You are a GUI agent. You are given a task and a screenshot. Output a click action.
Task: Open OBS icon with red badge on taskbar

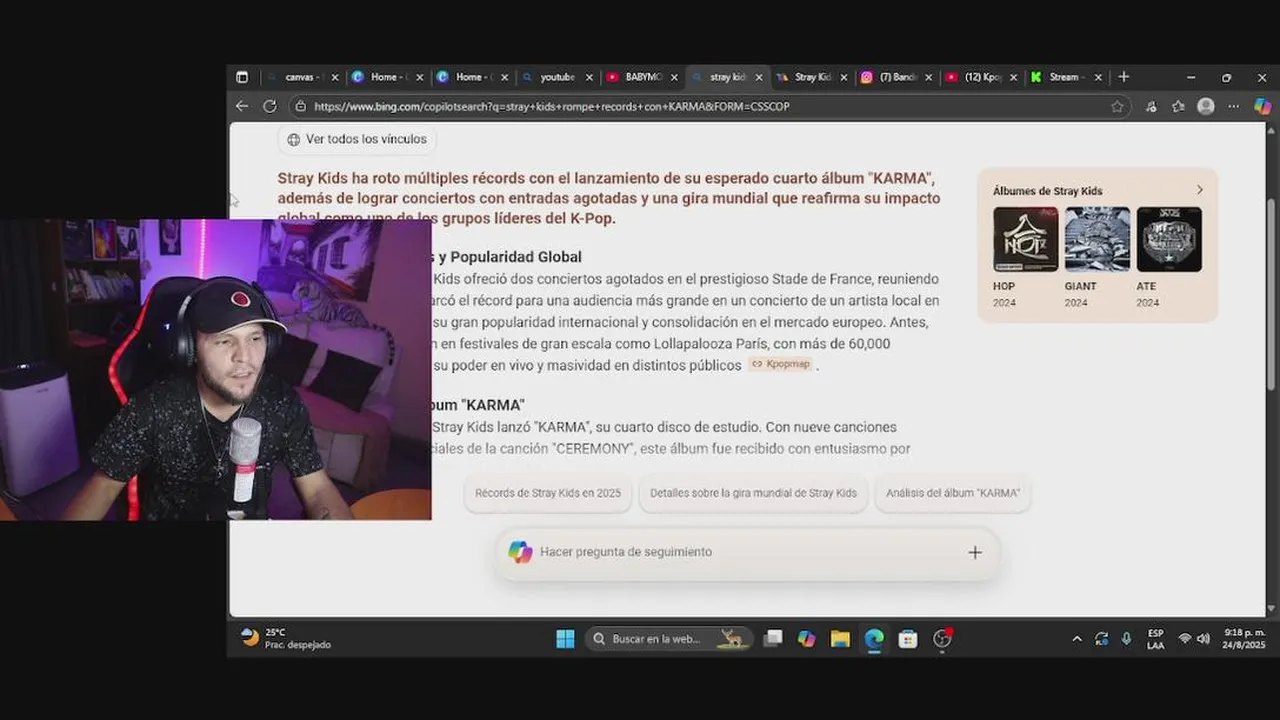pos(942,638)
